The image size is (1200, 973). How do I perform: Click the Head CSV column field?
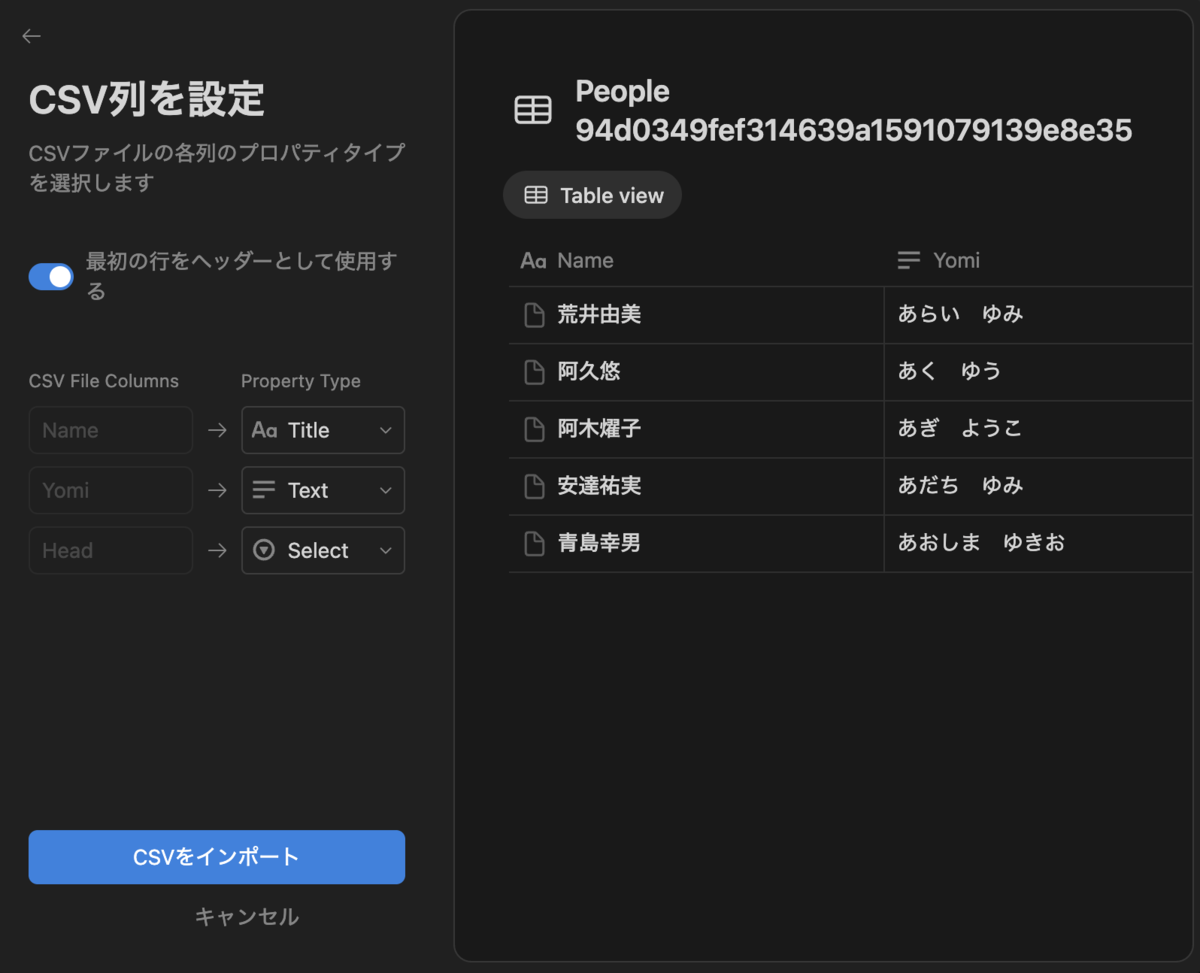111,550
